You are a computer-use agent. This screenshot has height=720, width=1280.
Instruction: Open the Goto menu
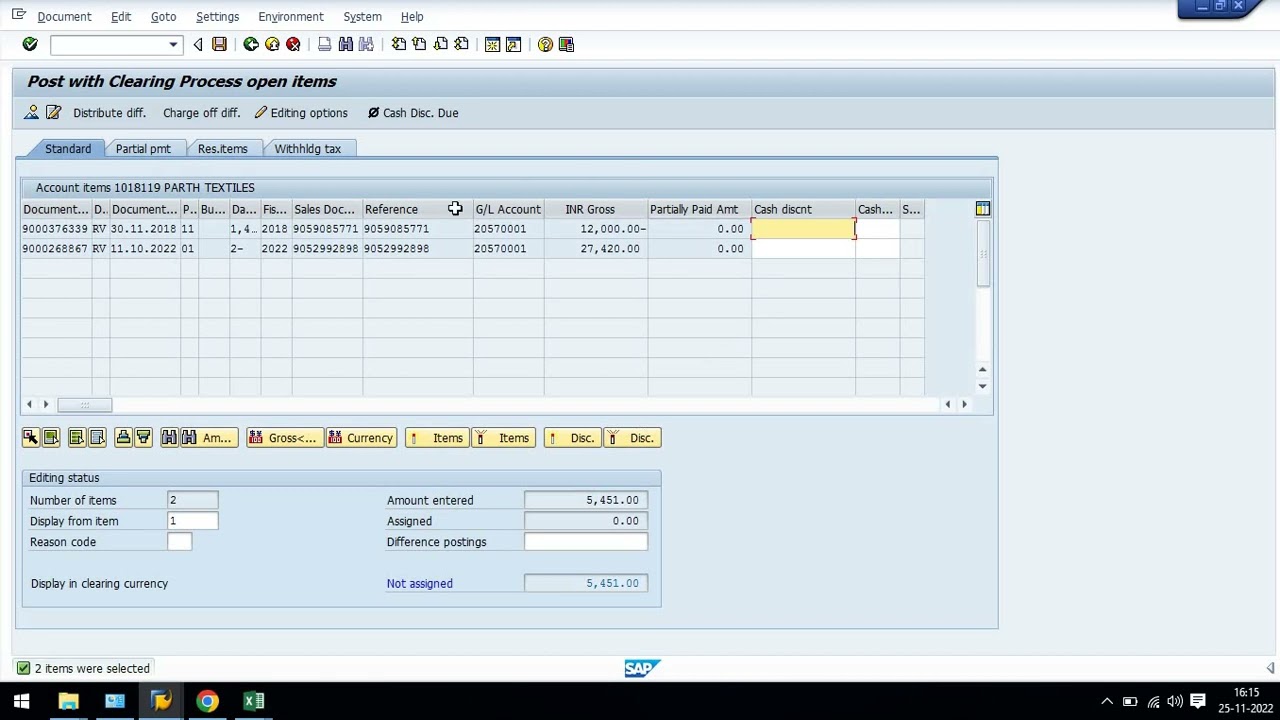coord(163,17)
